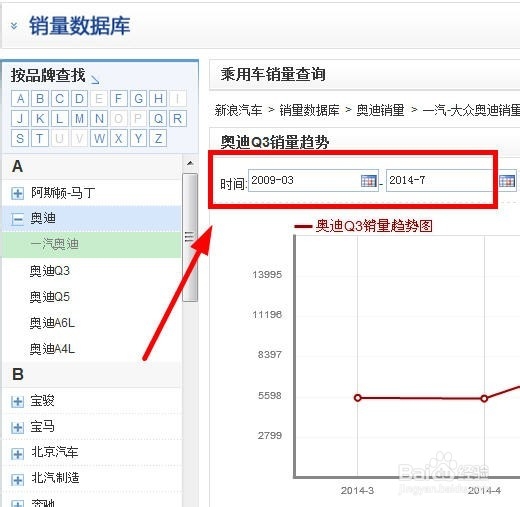Expand the 北汽制造 brand node
Viewport: 520px width, 507px height.
click(17, 480)
